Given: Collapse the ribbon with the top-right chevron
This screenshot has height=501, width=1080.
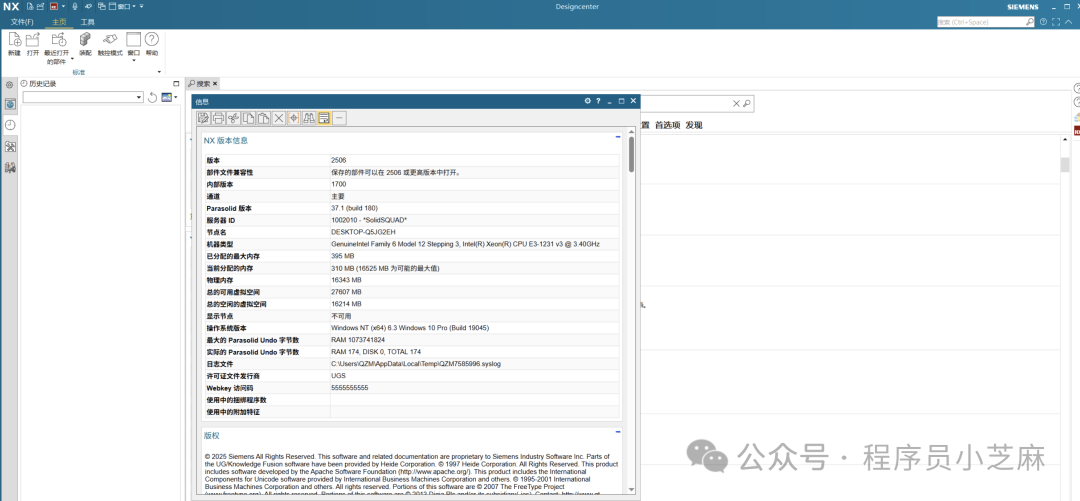Looking at the screenshot, I should pos(1066,22).
